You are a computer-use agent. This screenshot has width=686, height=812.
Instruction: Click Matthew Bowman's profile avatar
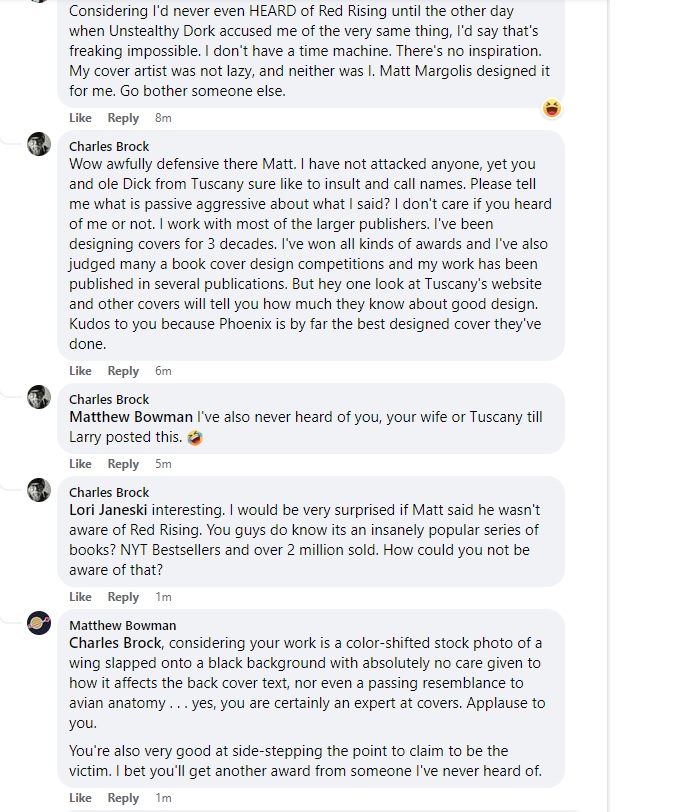point(39,623)
